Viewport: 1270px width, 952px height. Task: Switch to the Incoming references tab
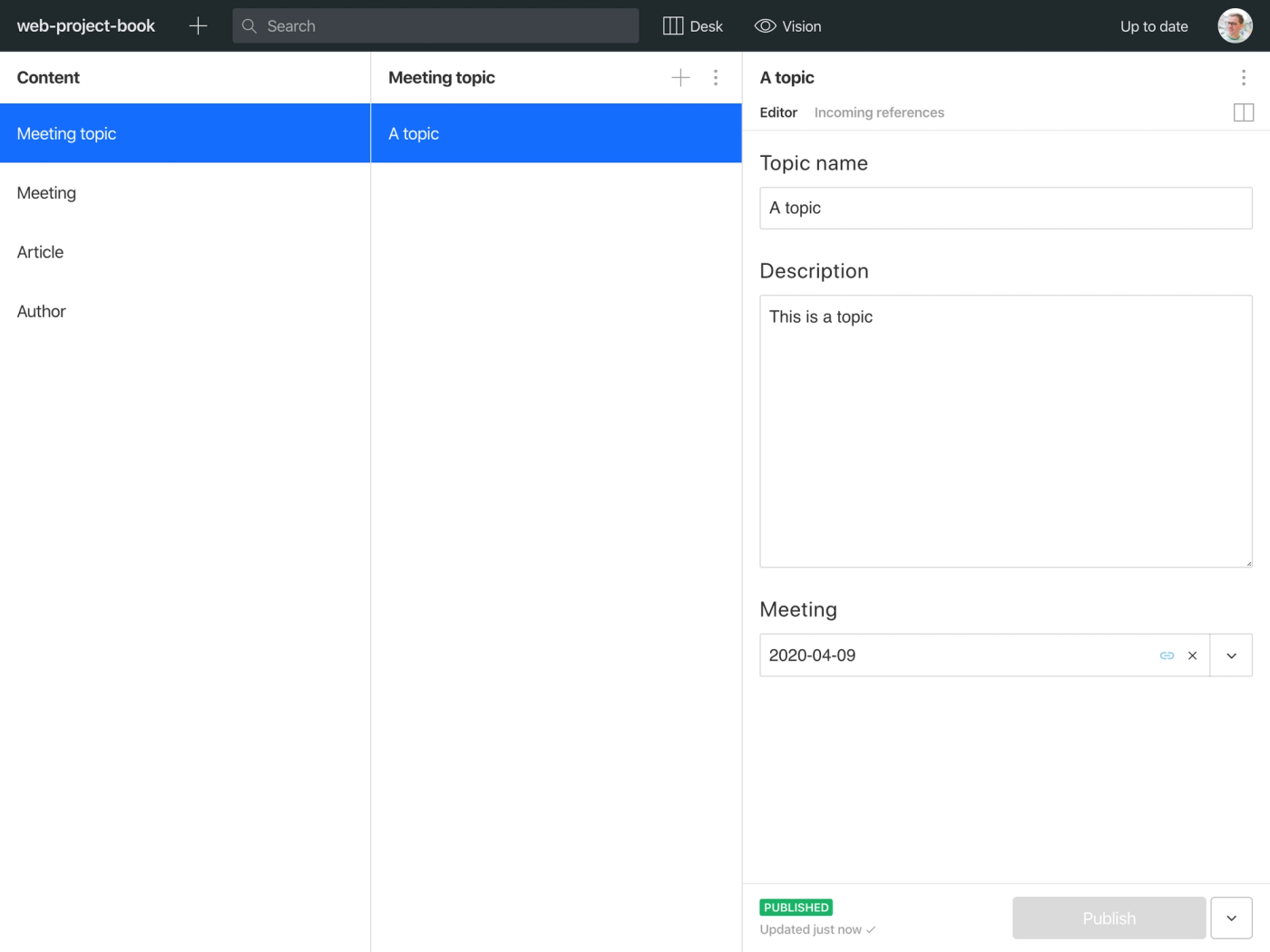coord(879,112)
